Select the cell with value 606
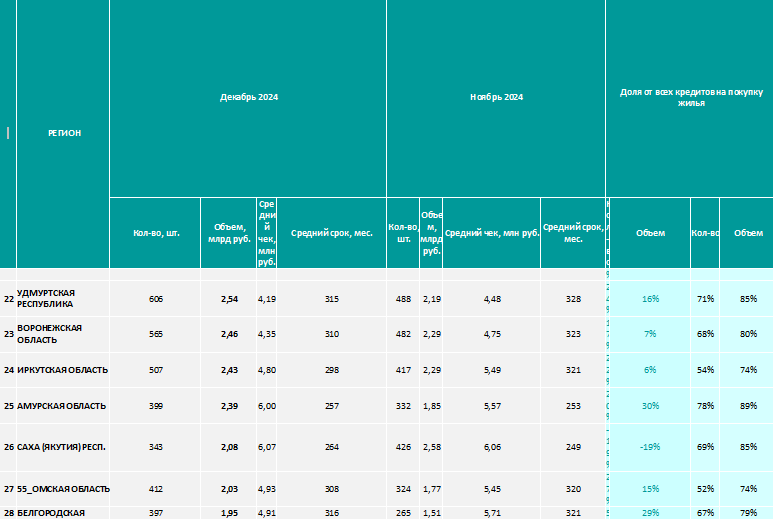The image size is (773, 523). [x=155, y=299]
